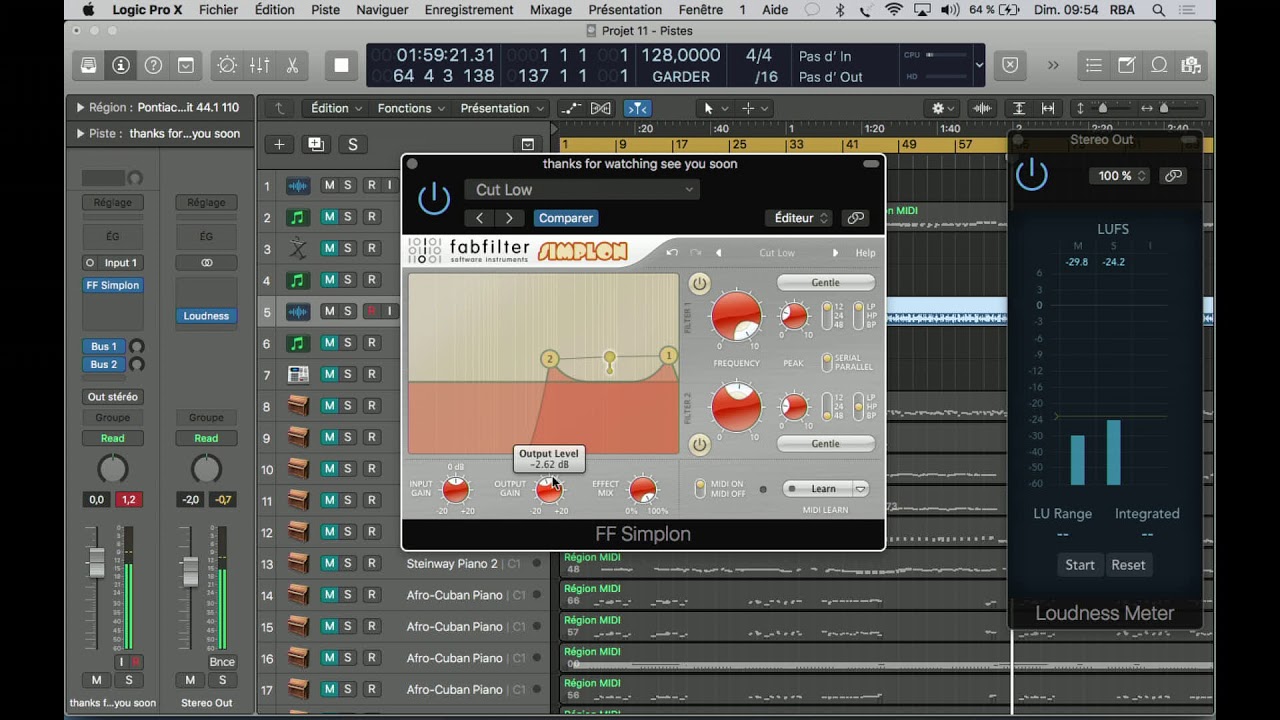Image resolution: width=1280 pixels, height=720 pixels.
Task: Click the Stereo Out volume fader
Action: [190, 570]
